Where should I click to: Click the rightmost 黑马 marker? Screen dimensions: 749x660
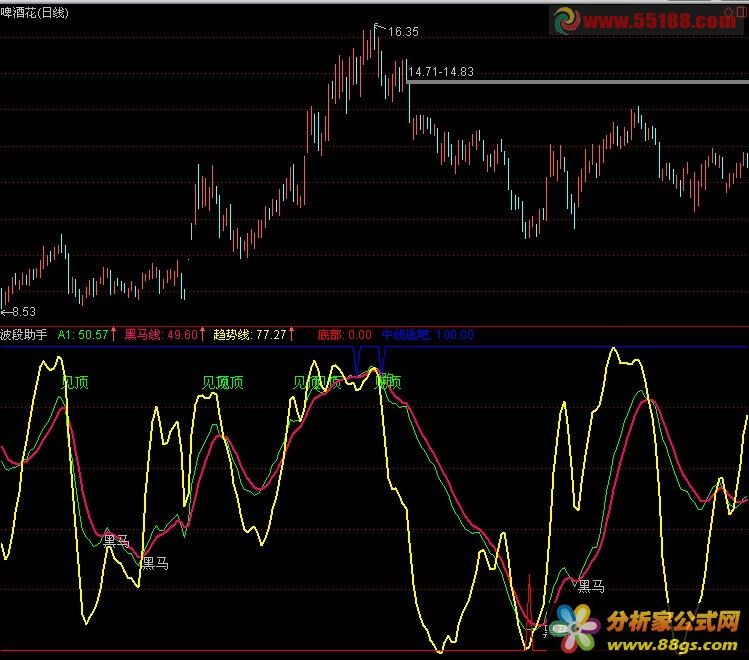(x=591, y=586)
